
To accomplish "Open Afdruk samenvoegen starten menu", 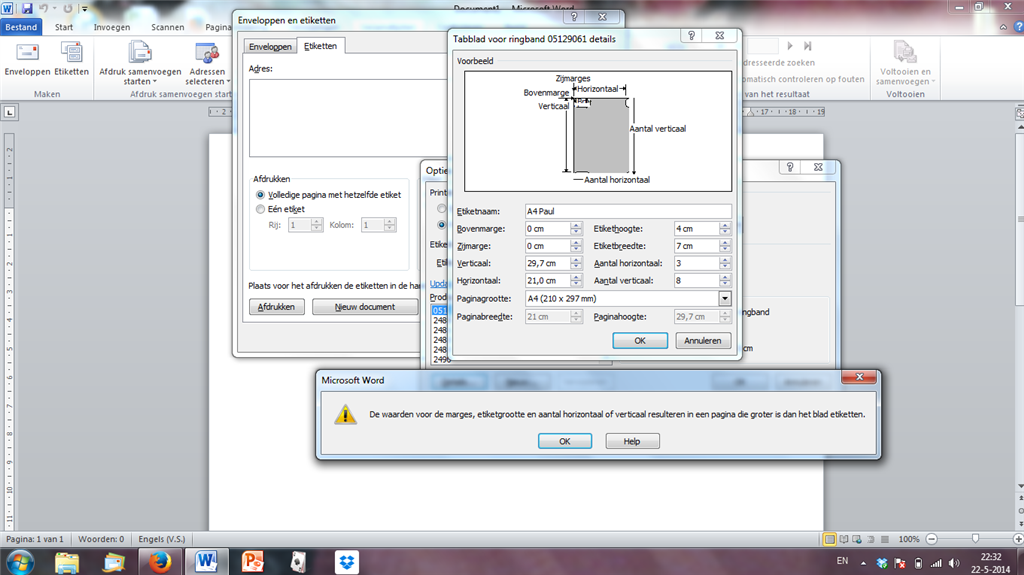I will (140, 63).
